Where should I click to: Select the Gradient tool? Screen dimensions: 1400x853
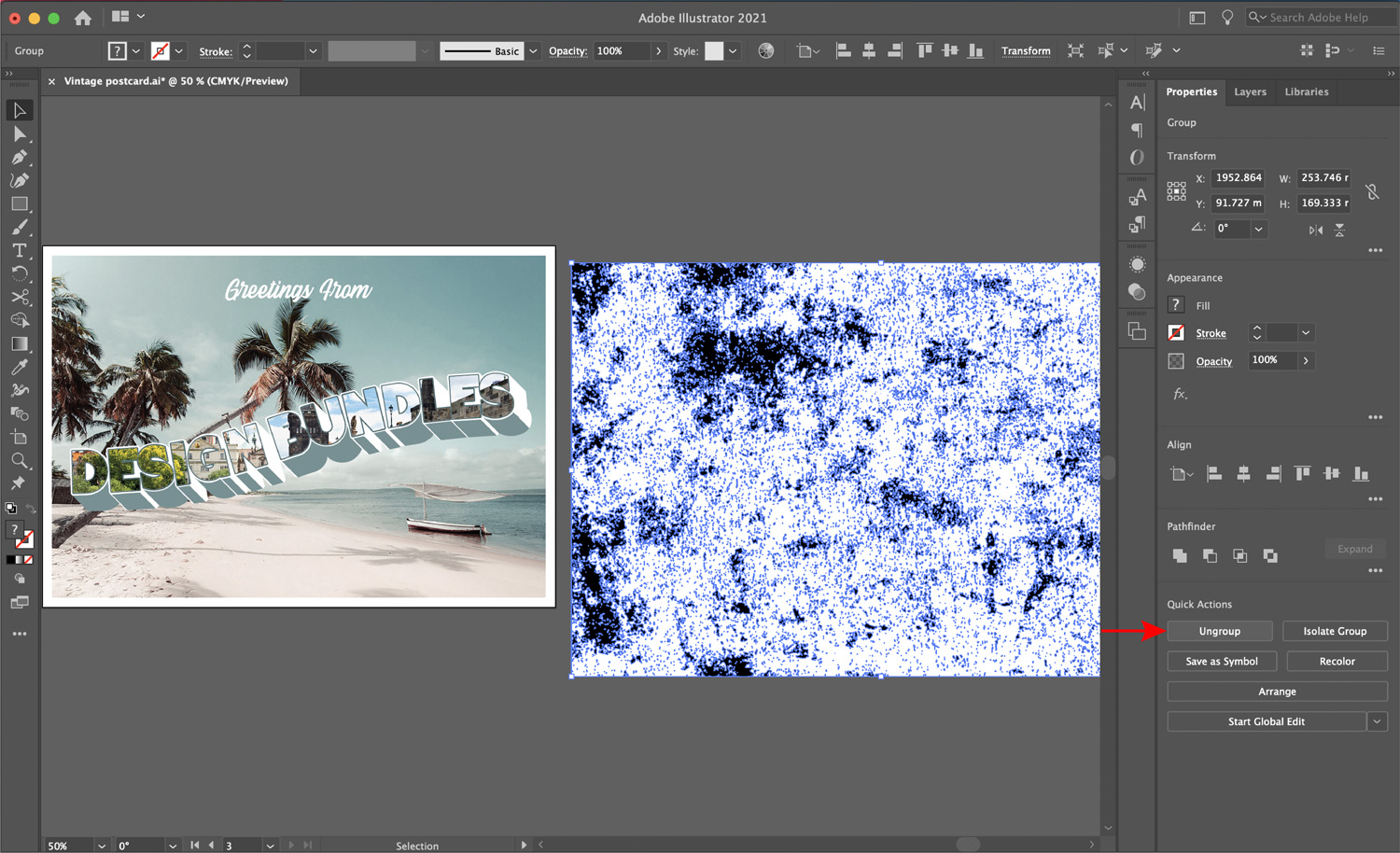point(20,343)
